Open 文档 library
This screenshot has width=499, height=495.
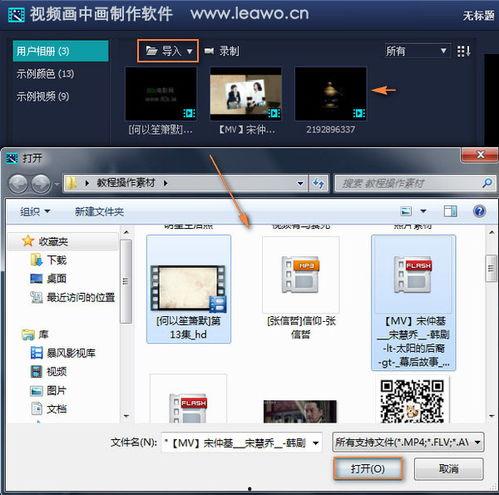click(x=56, y=409)
